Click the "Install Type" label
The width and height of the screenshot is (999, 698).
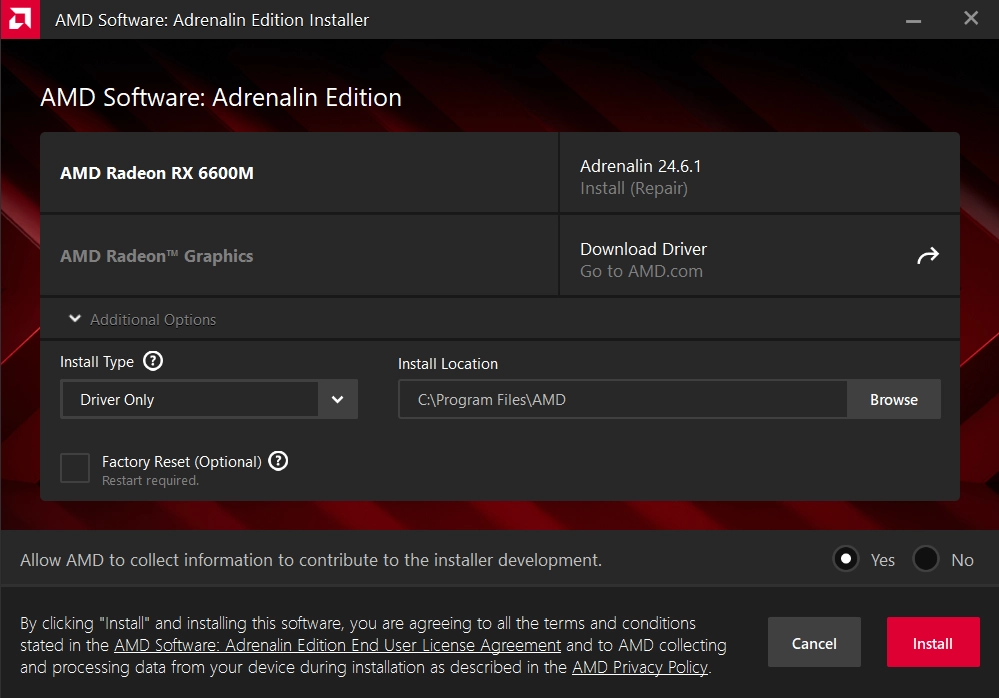click(97, 362)
